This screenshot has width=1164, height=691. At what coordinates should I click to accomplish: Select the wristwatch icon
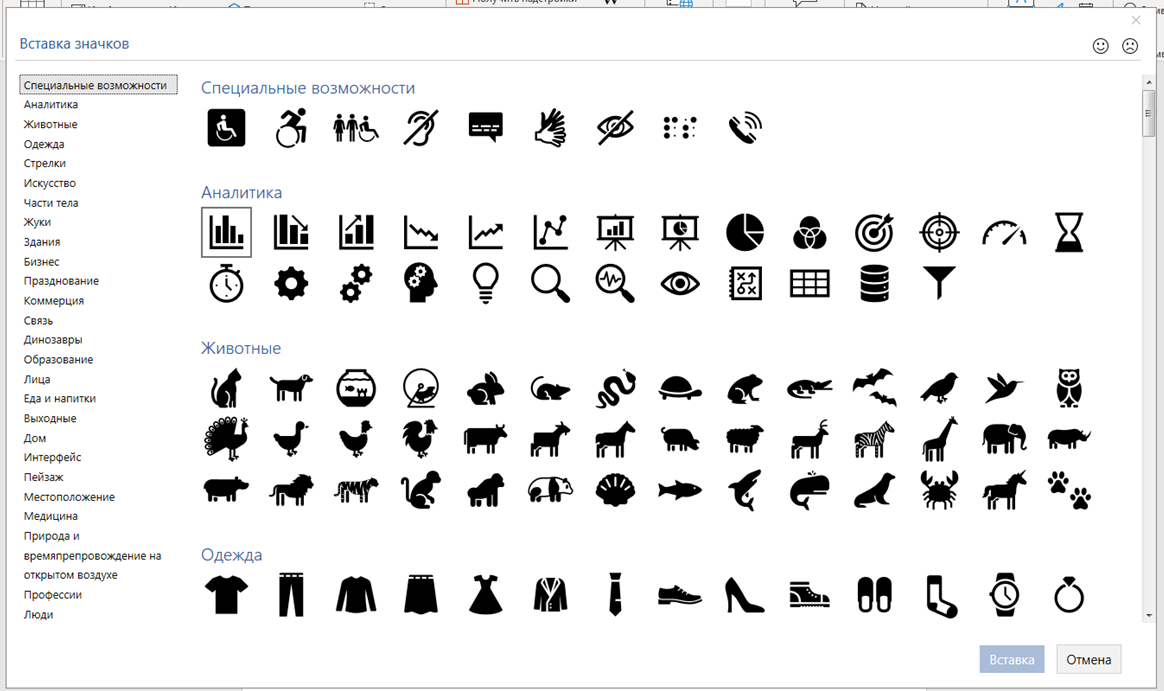coord(1004,595)
